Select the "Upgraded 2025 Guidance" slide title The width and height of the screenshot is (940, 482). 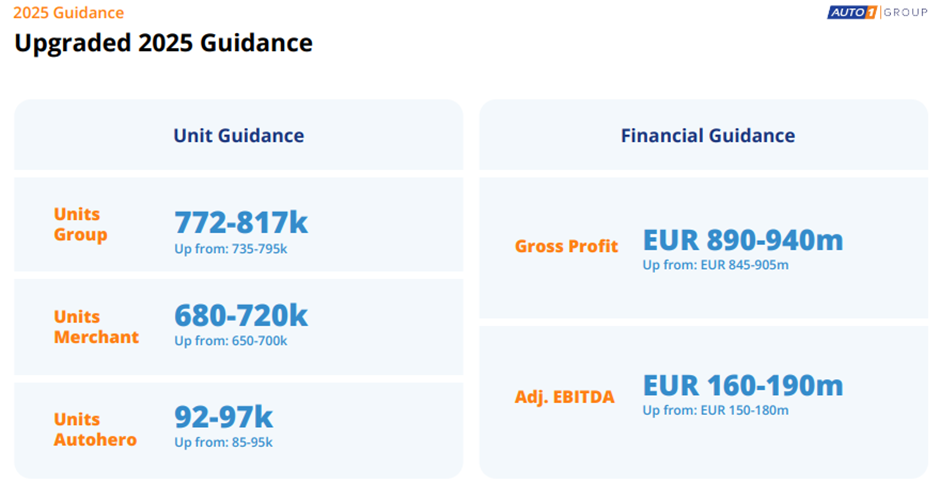[163, 43]
